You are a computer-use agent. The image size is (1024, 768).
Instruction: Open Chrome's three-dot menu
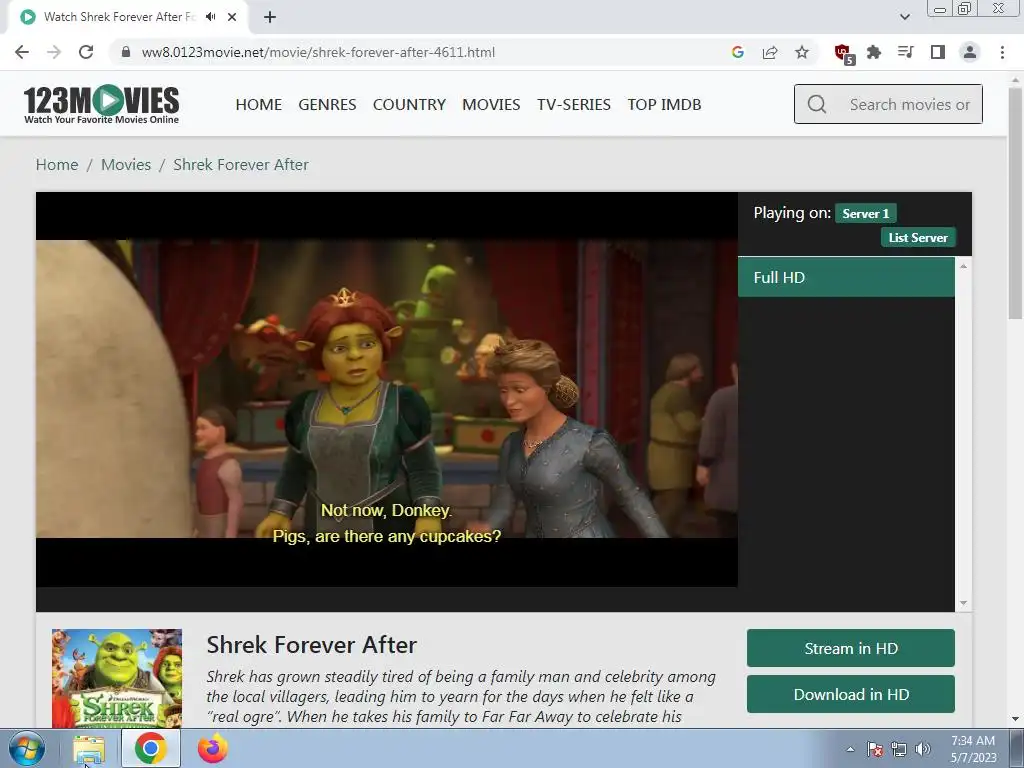1002,52
